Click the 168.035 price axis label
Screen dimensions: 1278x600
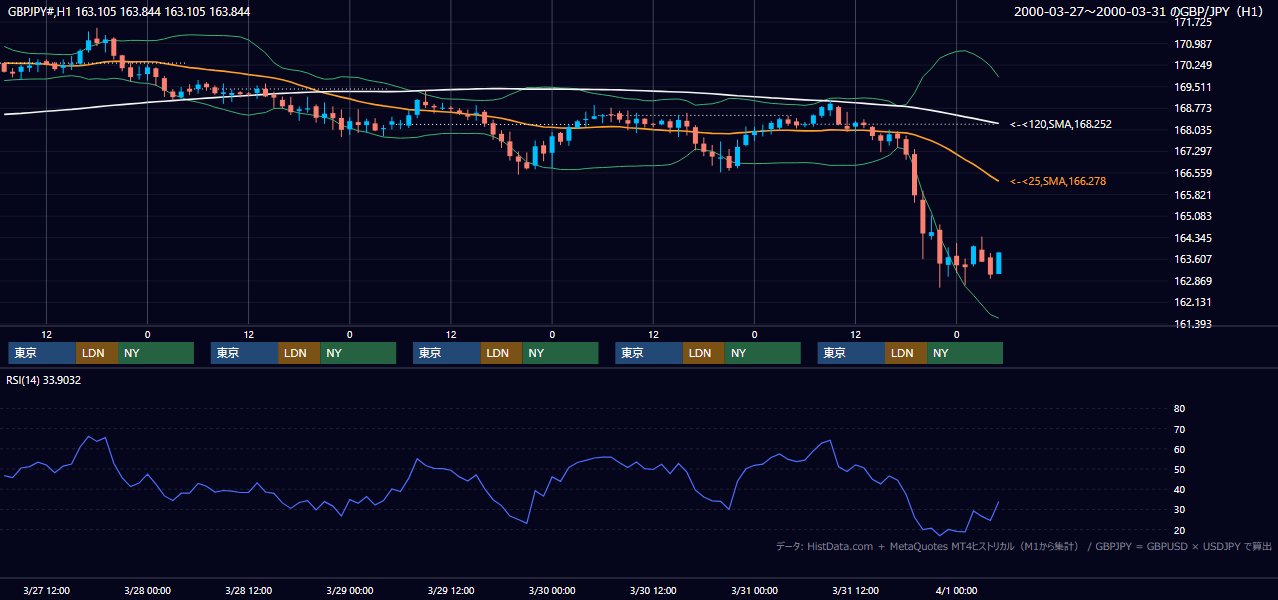click(1193, 130)
